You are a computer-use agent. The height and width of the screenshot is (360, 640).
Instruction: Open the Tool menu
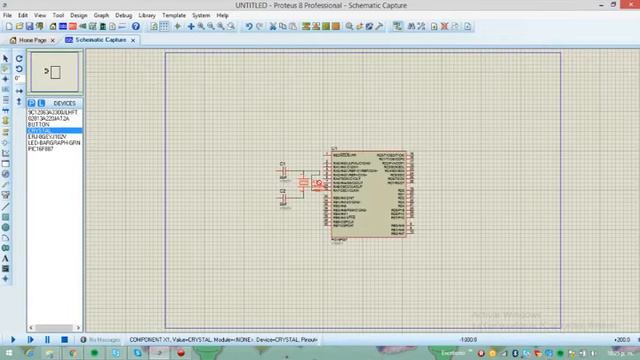pyautogui.click(x=58, y=16)
